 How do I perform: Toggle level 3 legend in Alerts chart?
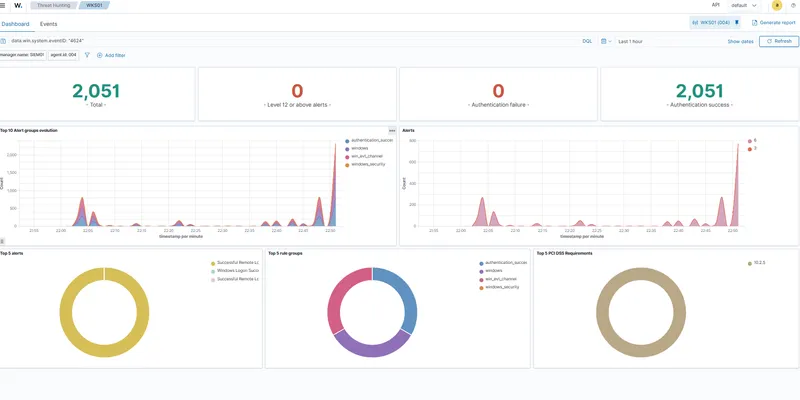pos(752,149)
